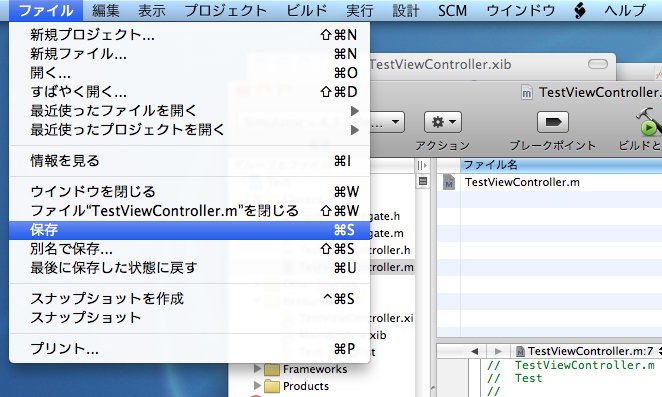
Task: Expand the Products group triangle
Action: pos(257,386)
